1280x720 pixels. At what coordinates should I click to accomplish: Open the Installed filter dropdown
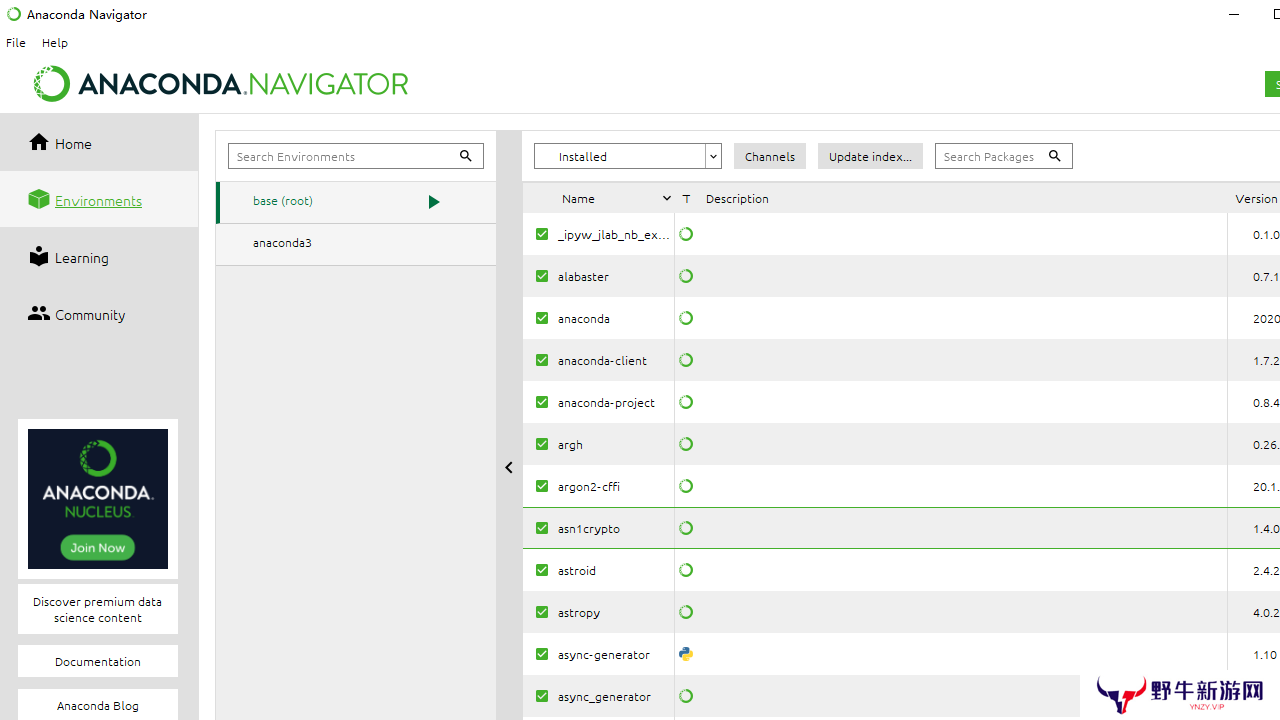(628, 156)
